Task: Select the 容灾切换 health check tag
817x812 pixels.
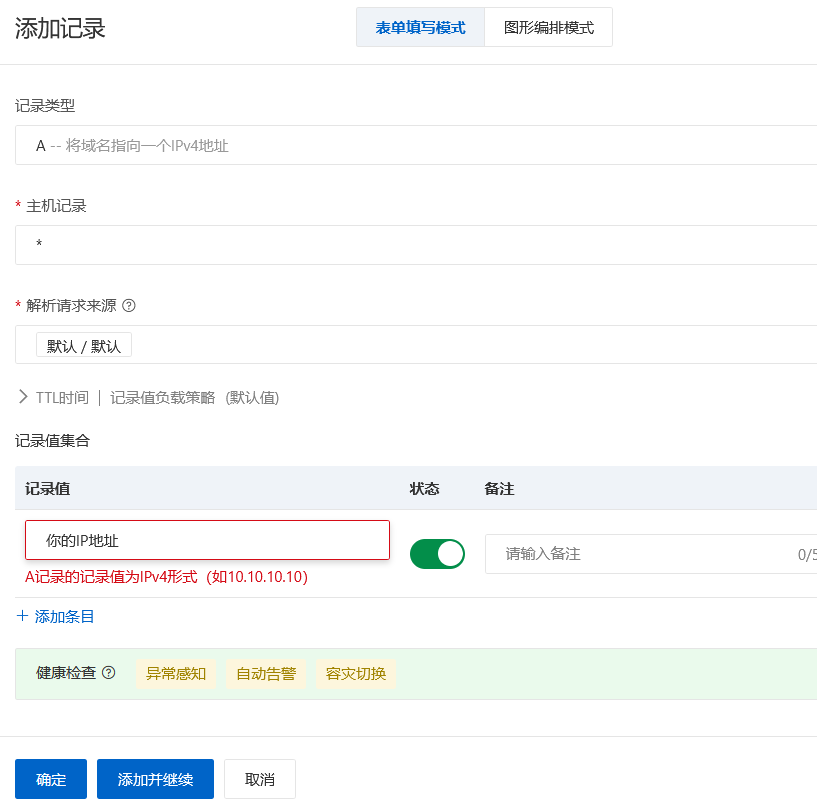Action: 356,673
